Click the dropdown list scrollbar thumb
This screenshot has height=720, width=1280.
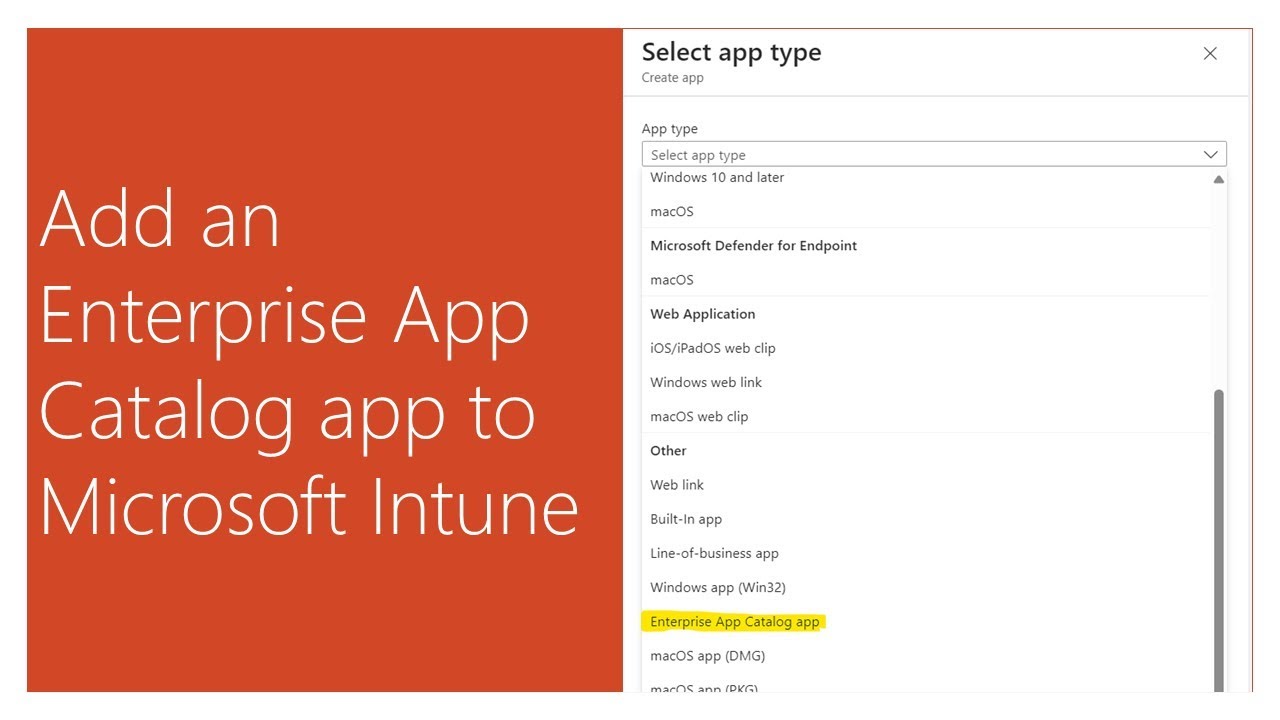point(1218,540)
